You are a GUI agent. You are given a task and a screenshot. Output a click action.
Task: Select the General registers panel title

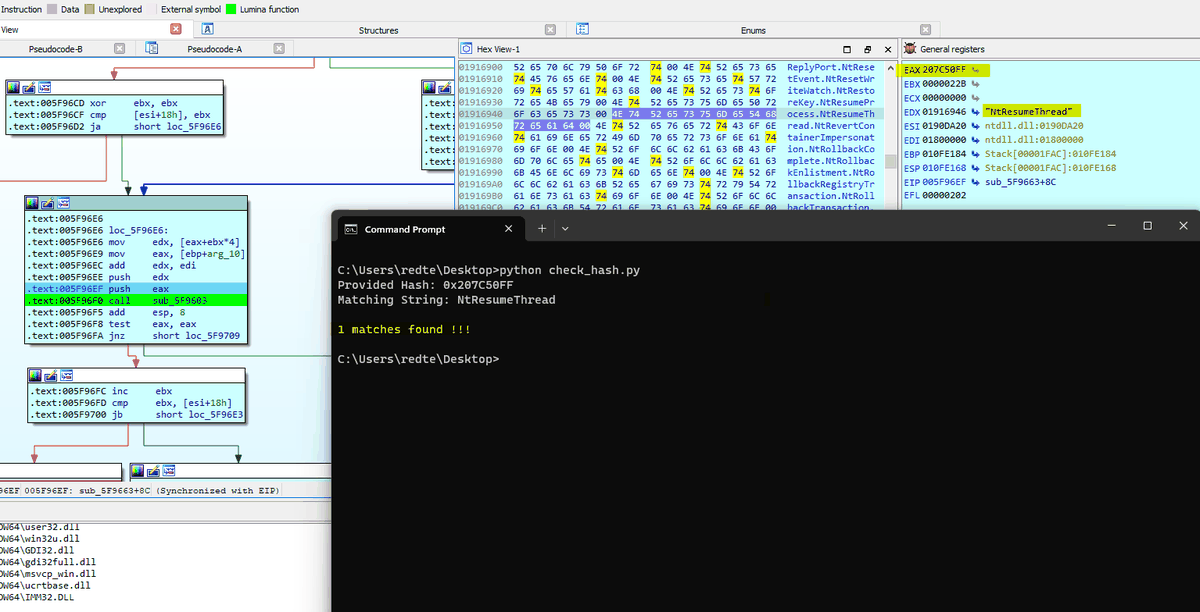pyautogui.click(x=952, y=49)
